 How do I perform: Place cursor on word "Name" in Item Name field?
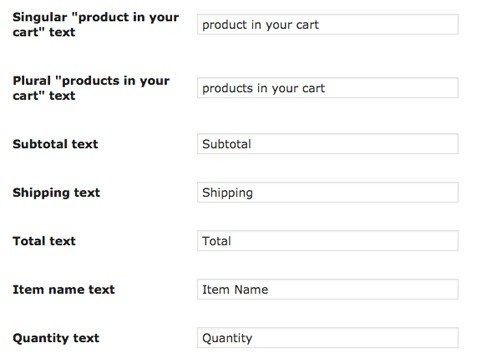pyautogui.click(x=251, y=290)
